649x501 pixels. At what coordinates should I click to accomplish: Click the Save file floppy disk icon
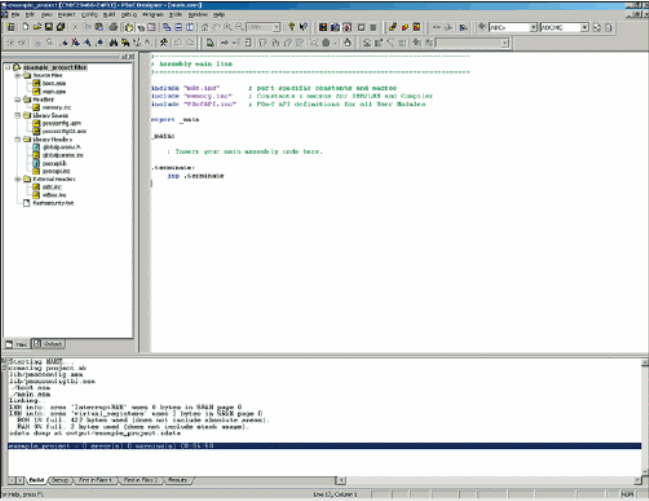click(49, 27)
